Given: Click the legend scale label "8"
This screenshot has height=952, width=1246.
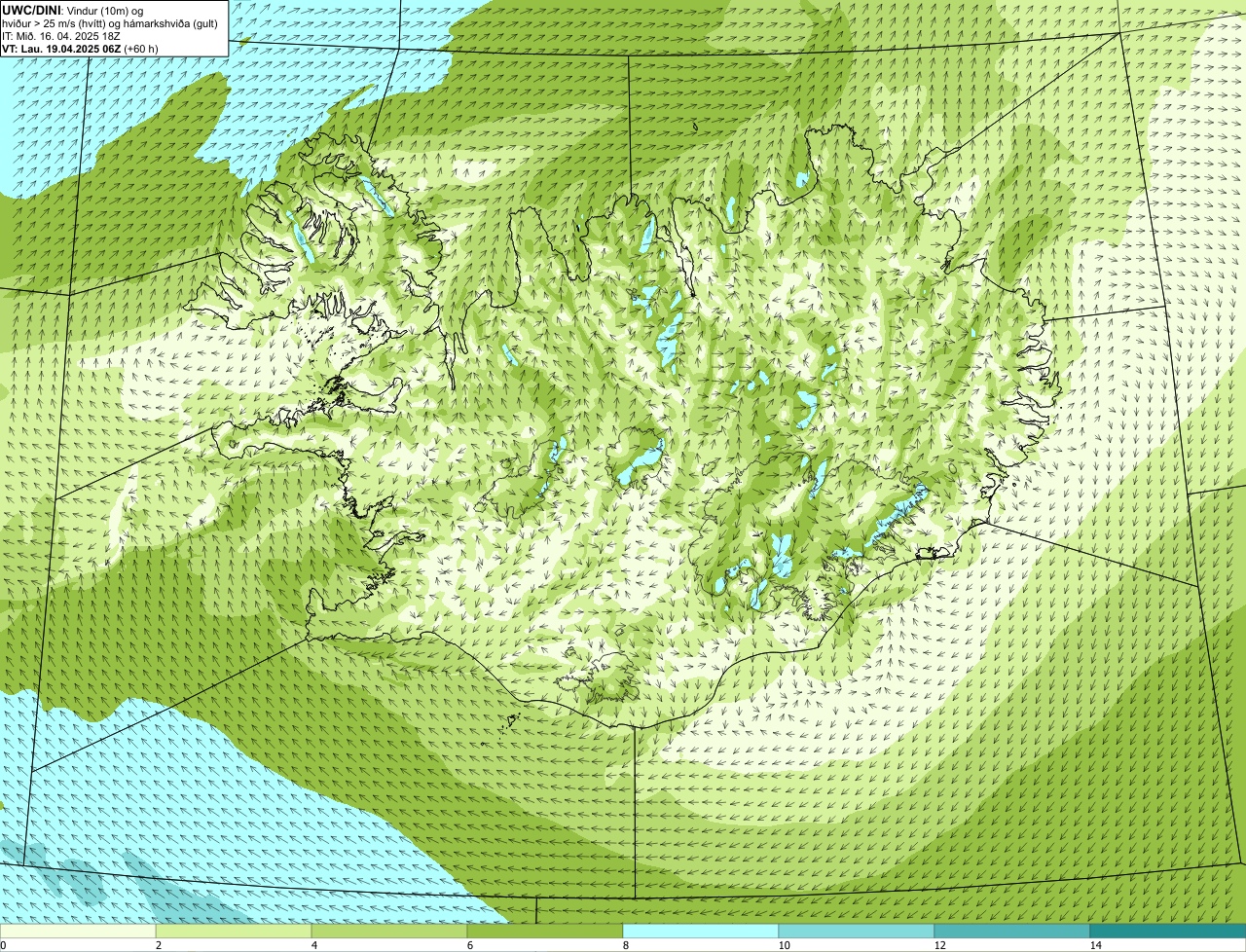Looking at the screenshot, I should click(x=625, y=945).
